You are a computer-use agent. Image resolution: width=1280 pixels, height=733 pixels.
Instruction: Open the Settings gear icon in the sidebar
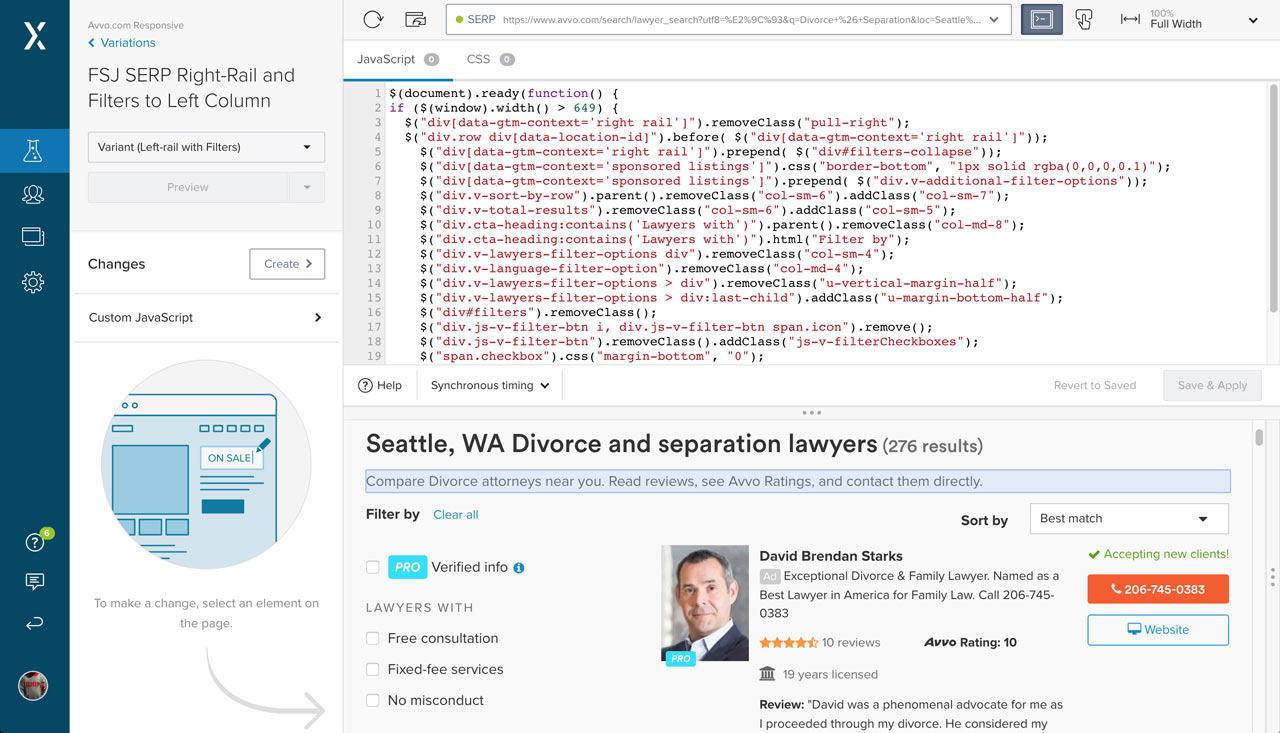point(33,282)
